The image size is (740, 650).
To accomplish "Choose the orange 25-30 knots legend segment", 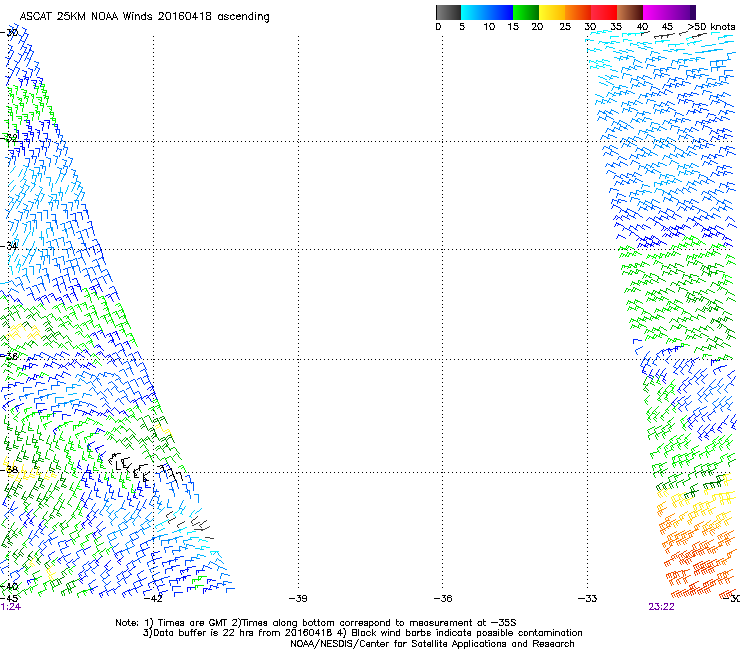I will click(x=578, y=12).
